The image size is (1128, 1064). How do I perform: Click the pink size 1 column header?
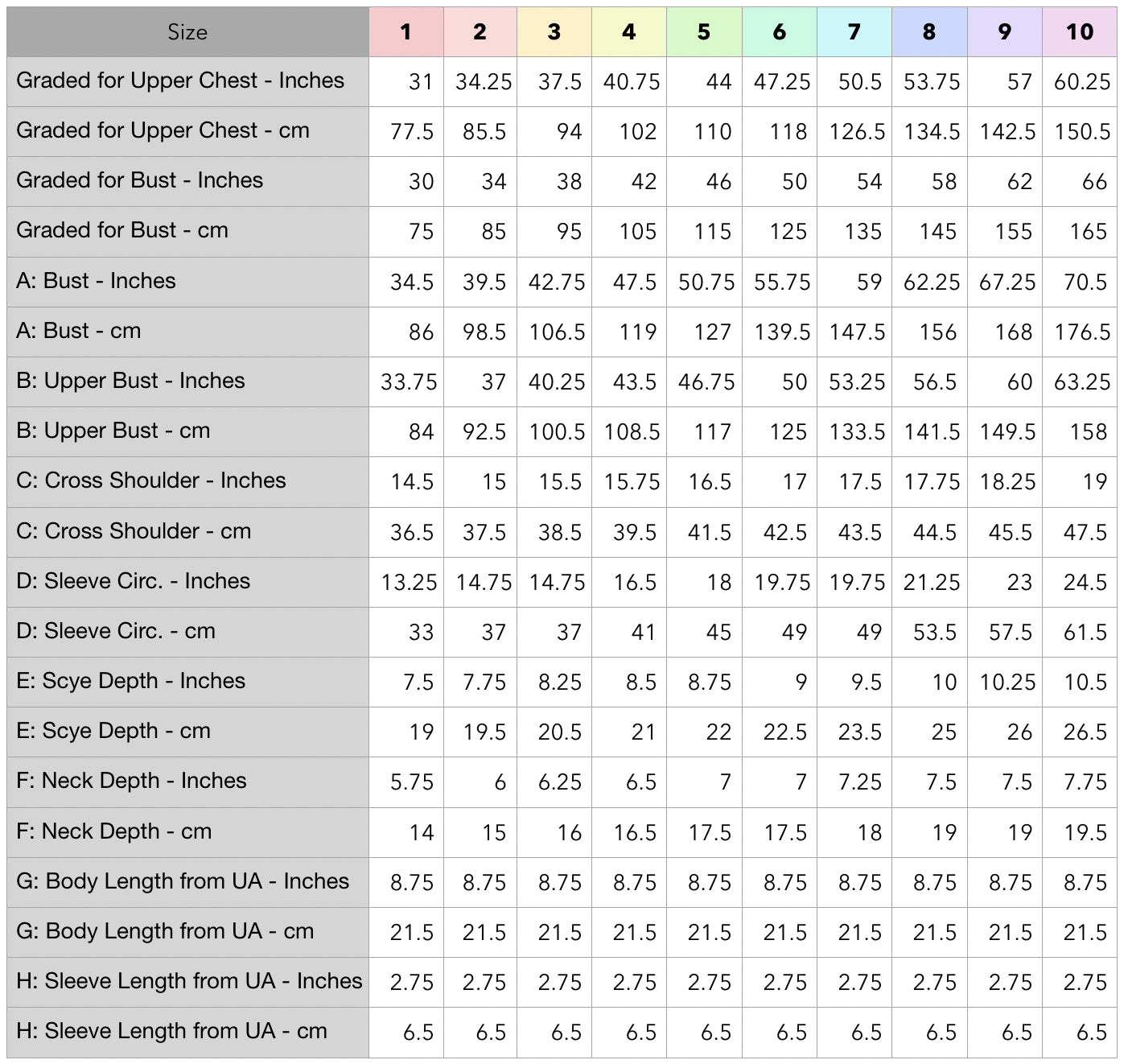click(406, 32)
